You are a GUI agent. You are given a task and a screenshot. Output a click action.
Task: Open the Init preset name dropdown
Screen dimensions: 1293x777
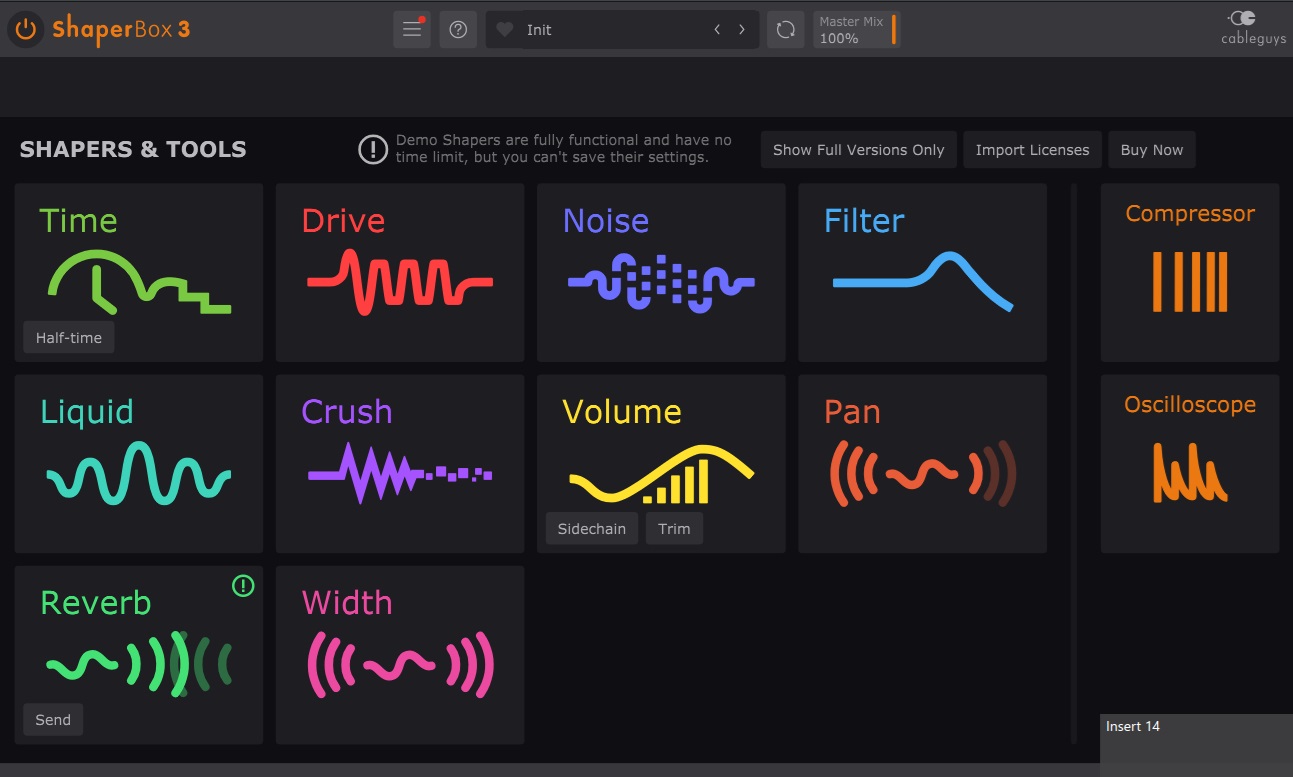[x=600, y=30]
